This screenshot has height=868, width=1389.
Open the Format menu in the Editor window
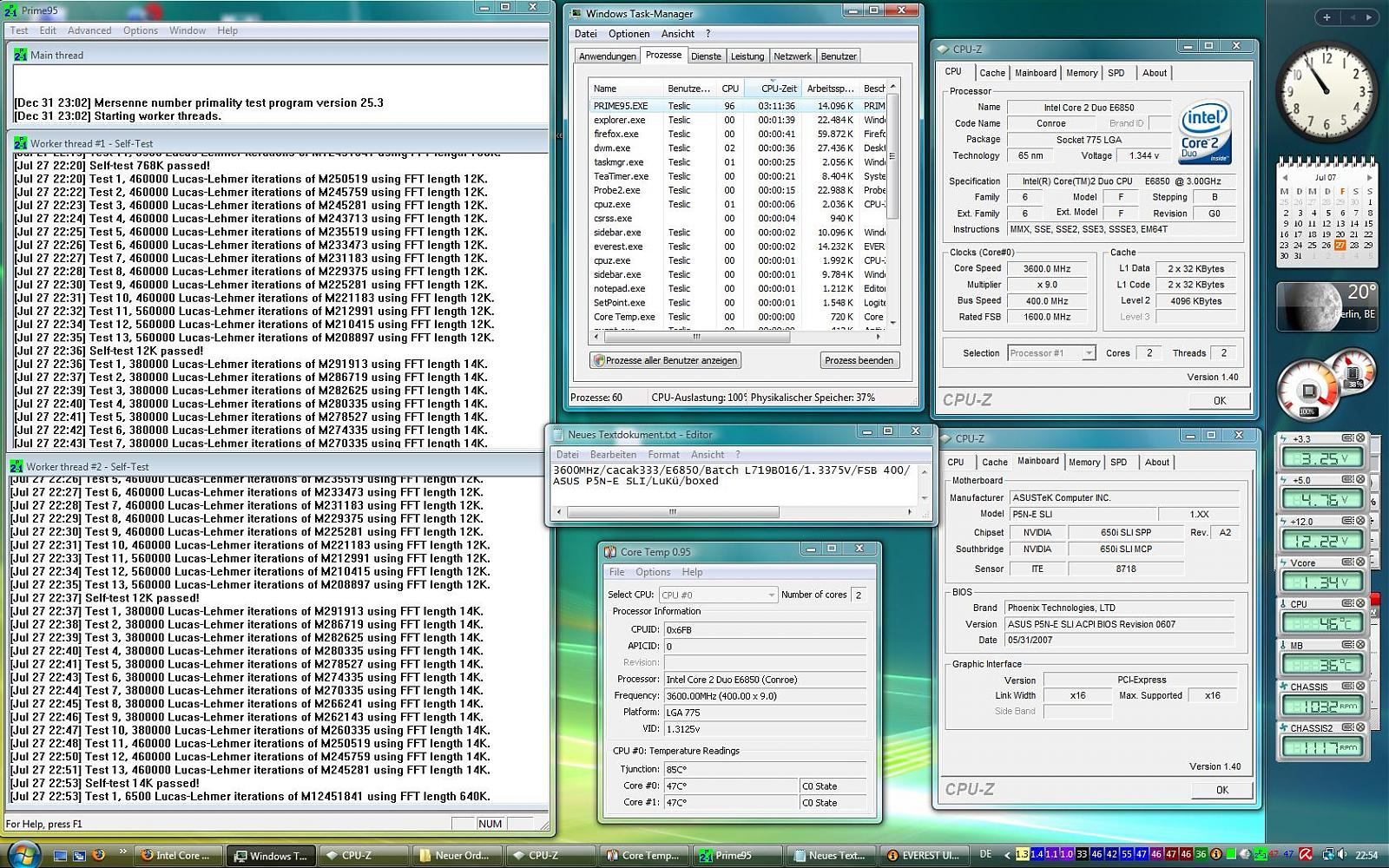[x=663, y=454]
